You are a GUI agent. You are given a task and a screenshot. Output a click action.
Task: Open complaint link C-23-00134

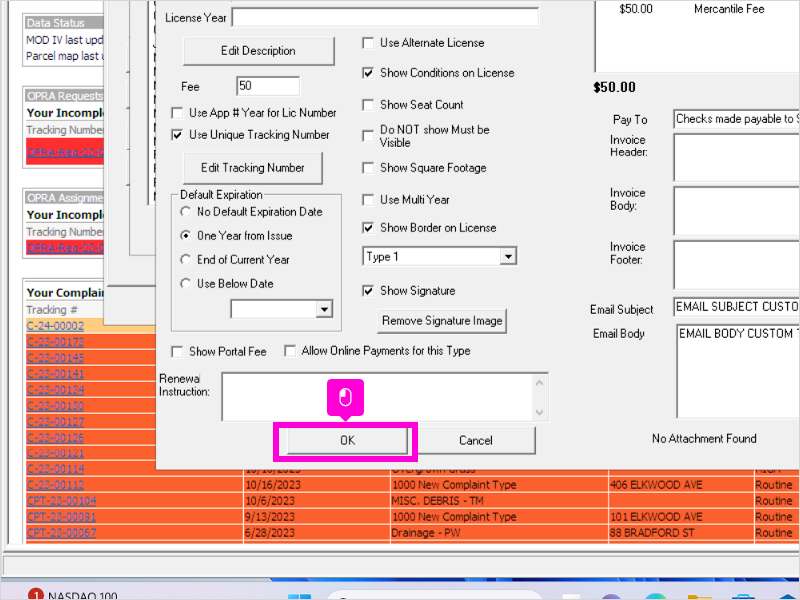pos(55,390)
